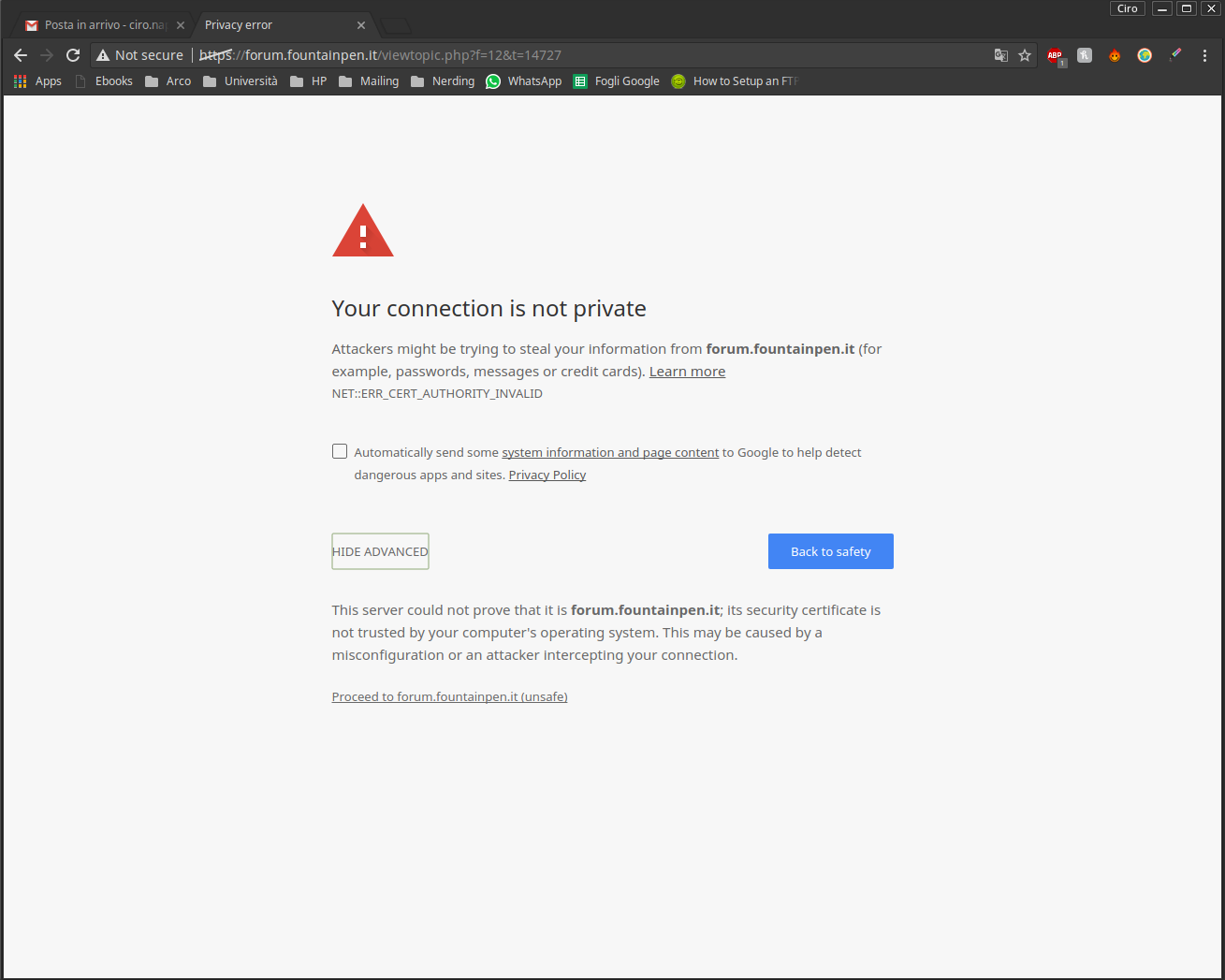
Task: Click the Back to safety button
Action: (830, 551)
